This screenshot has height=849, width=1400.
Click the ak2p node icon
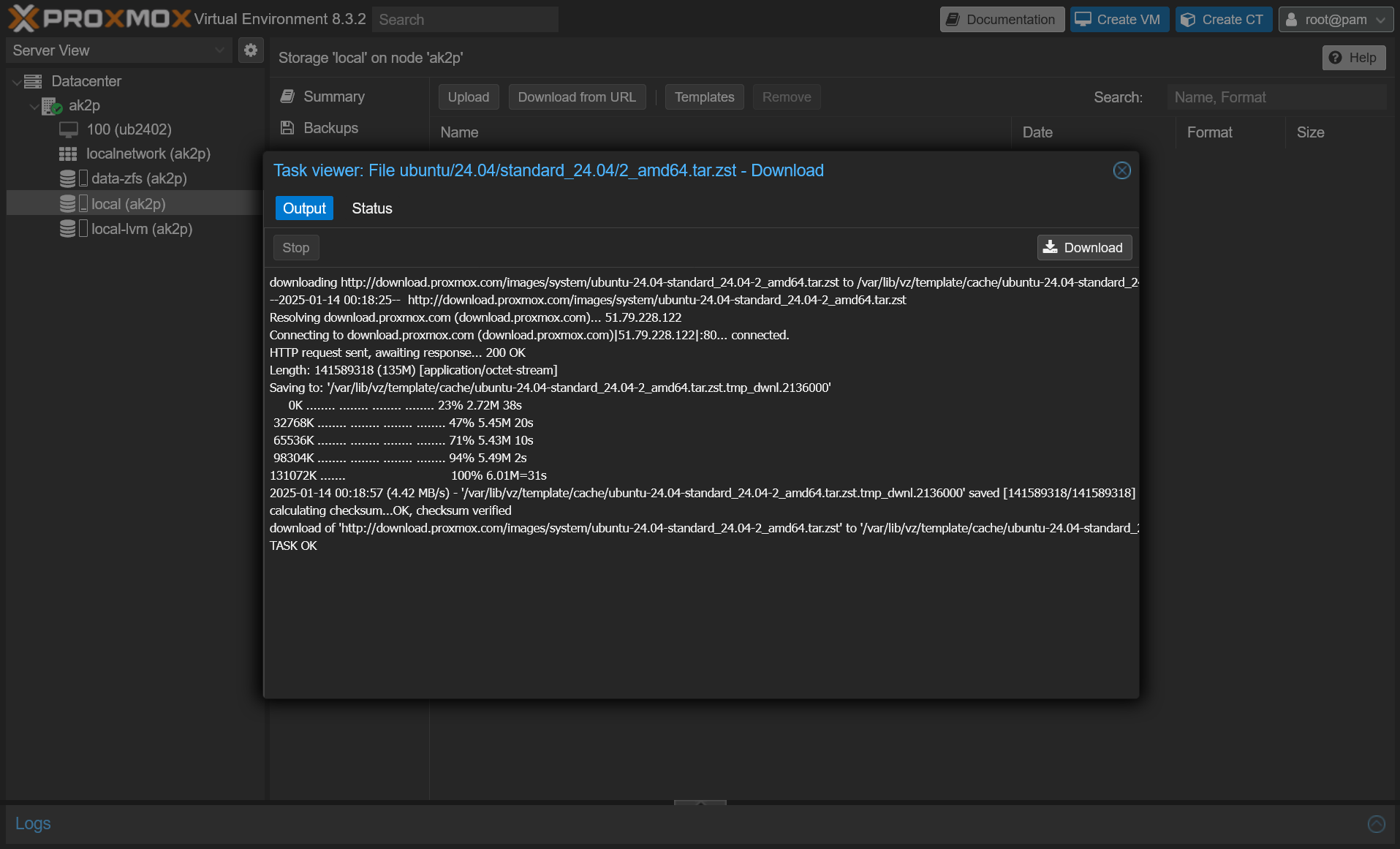(x=51, y=106)
